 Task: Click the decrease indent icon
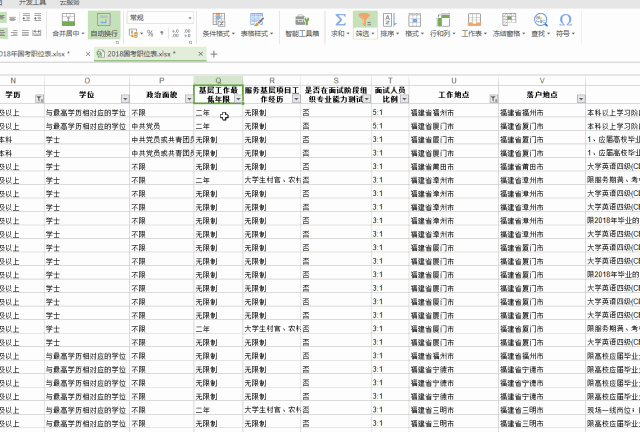pyautogui.click(x=26, y=18)
